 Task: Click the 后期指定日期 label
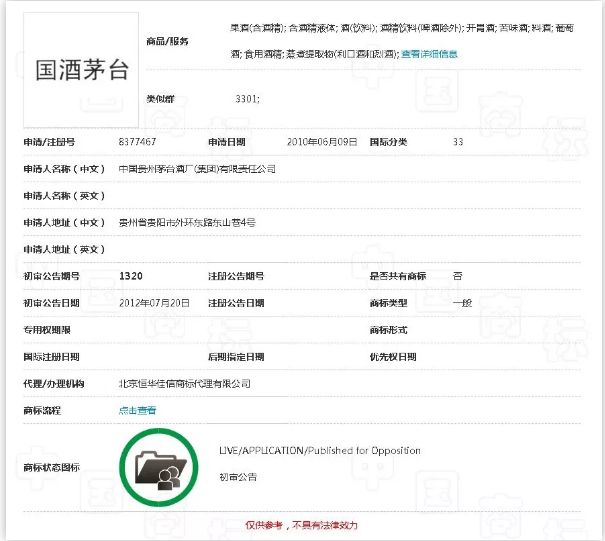pos(236,357)
